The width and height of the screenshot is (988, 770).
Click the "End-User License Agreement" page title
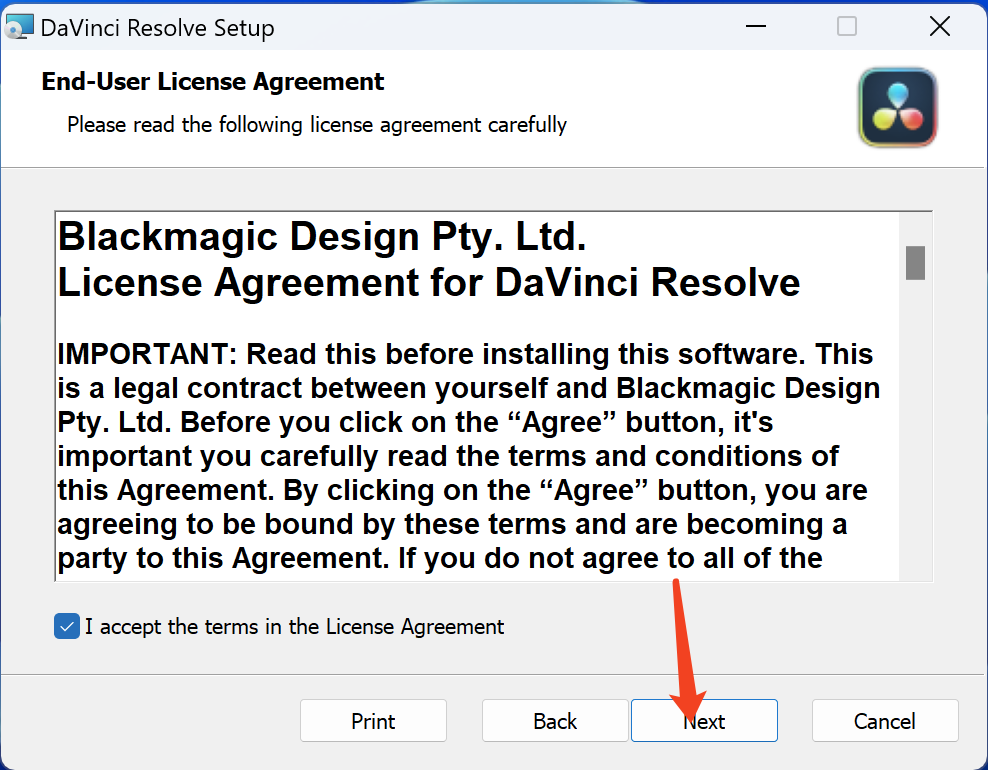(212, 81)
